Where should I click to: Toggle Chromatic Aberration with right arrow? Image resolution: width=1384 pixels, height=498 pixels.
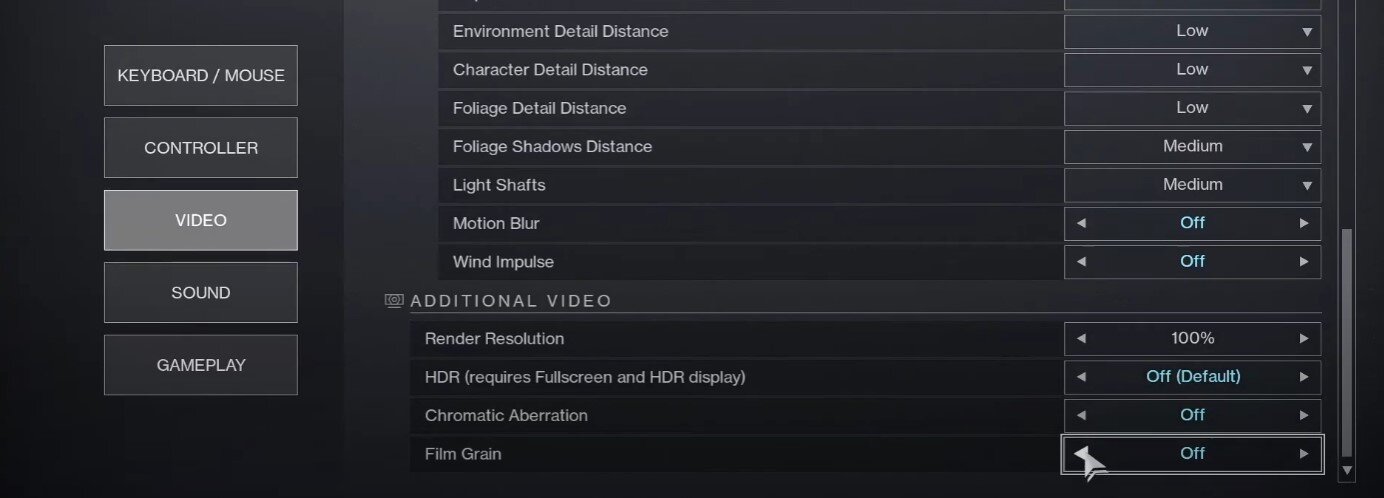pyautogui.click(x=1304, y=415)
